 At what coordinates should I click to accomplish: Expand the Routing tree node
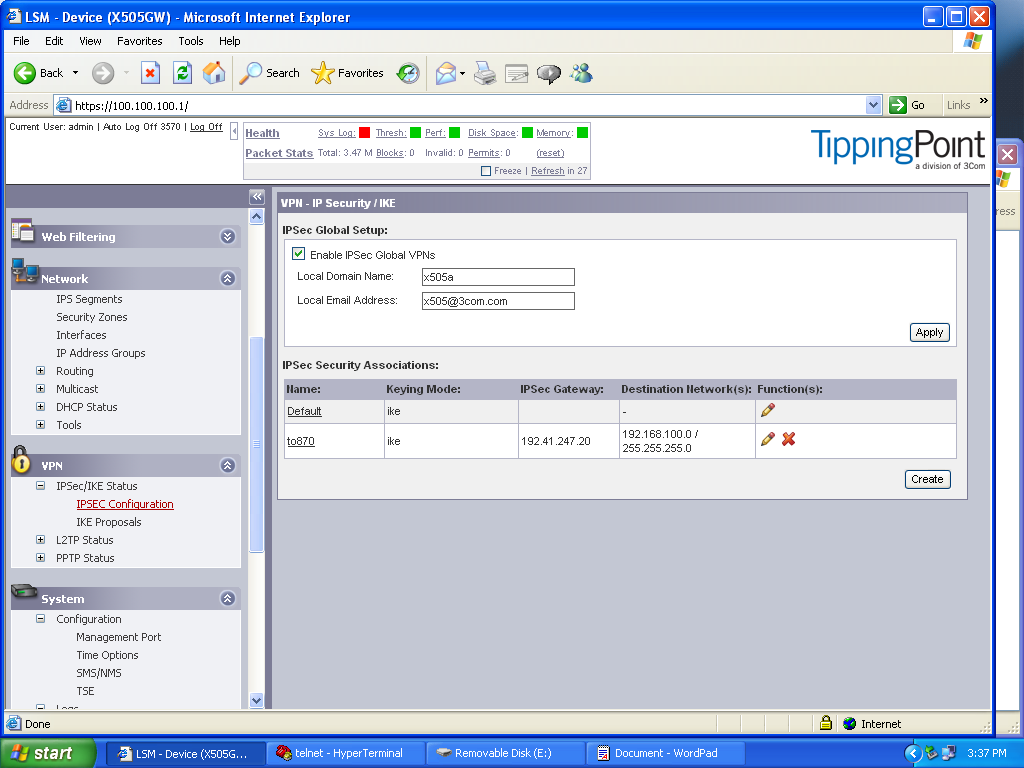click(41, 371)
